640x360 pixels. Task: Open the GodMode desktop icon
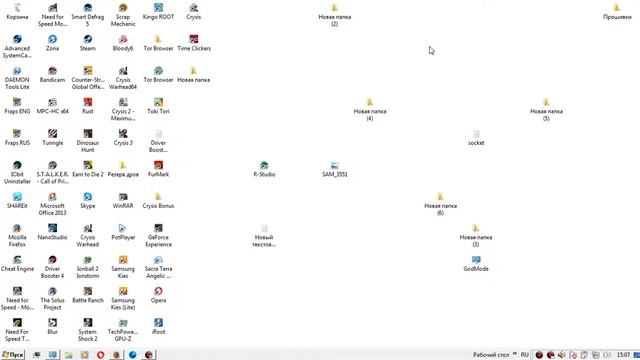point(476,263)
